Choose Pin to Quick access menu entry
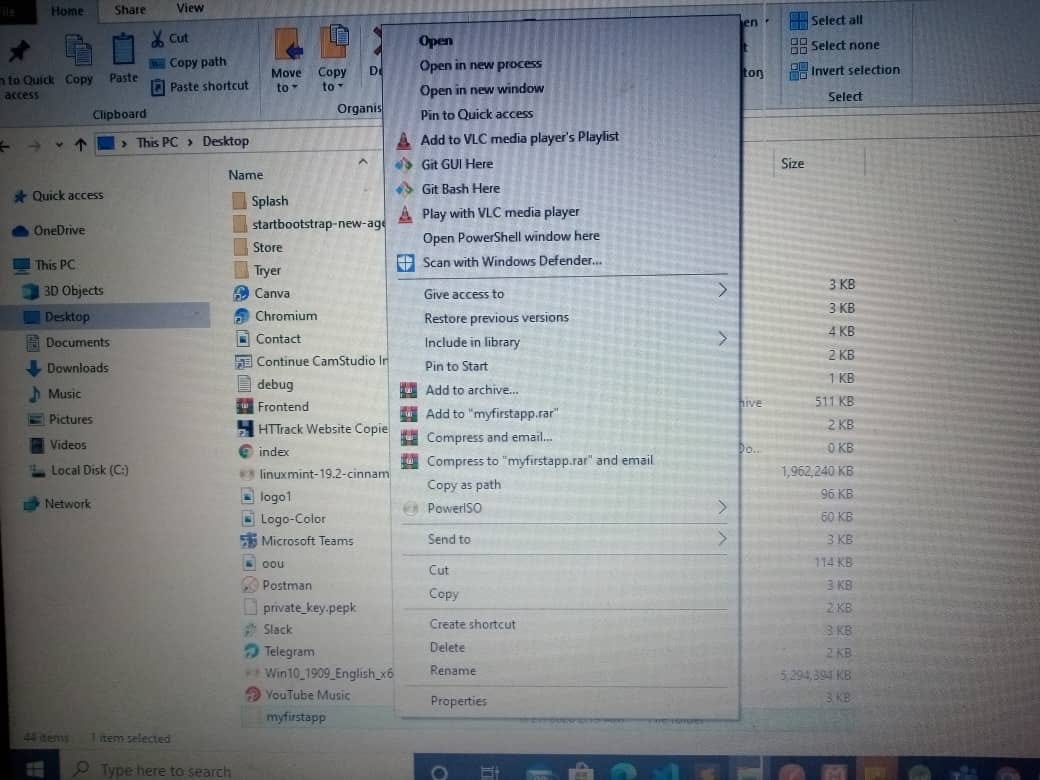The height and width of the screenshot is (780, 1040). coord(476,114)
